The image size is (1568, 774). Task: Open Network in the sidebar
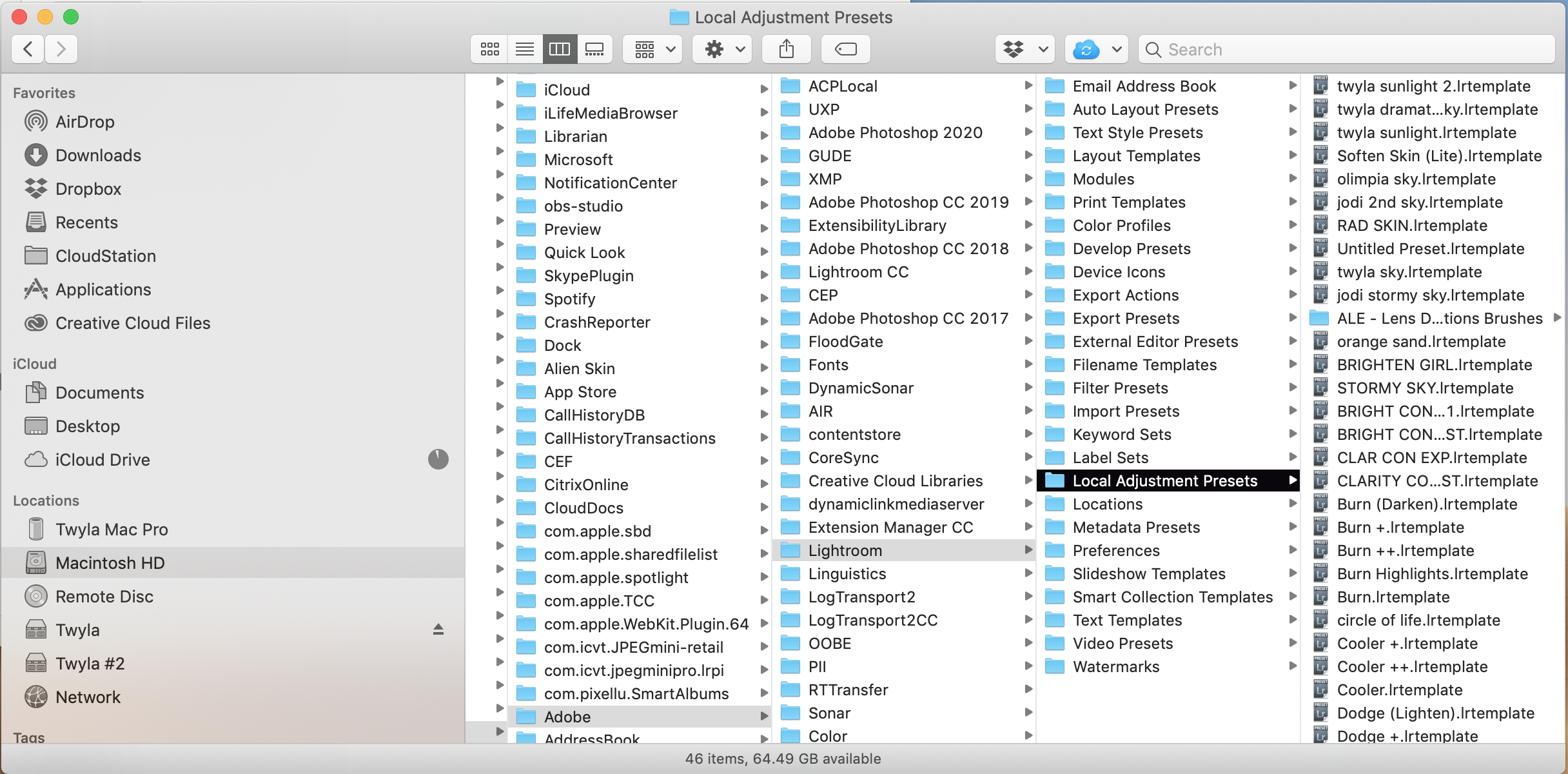[88, 697]
